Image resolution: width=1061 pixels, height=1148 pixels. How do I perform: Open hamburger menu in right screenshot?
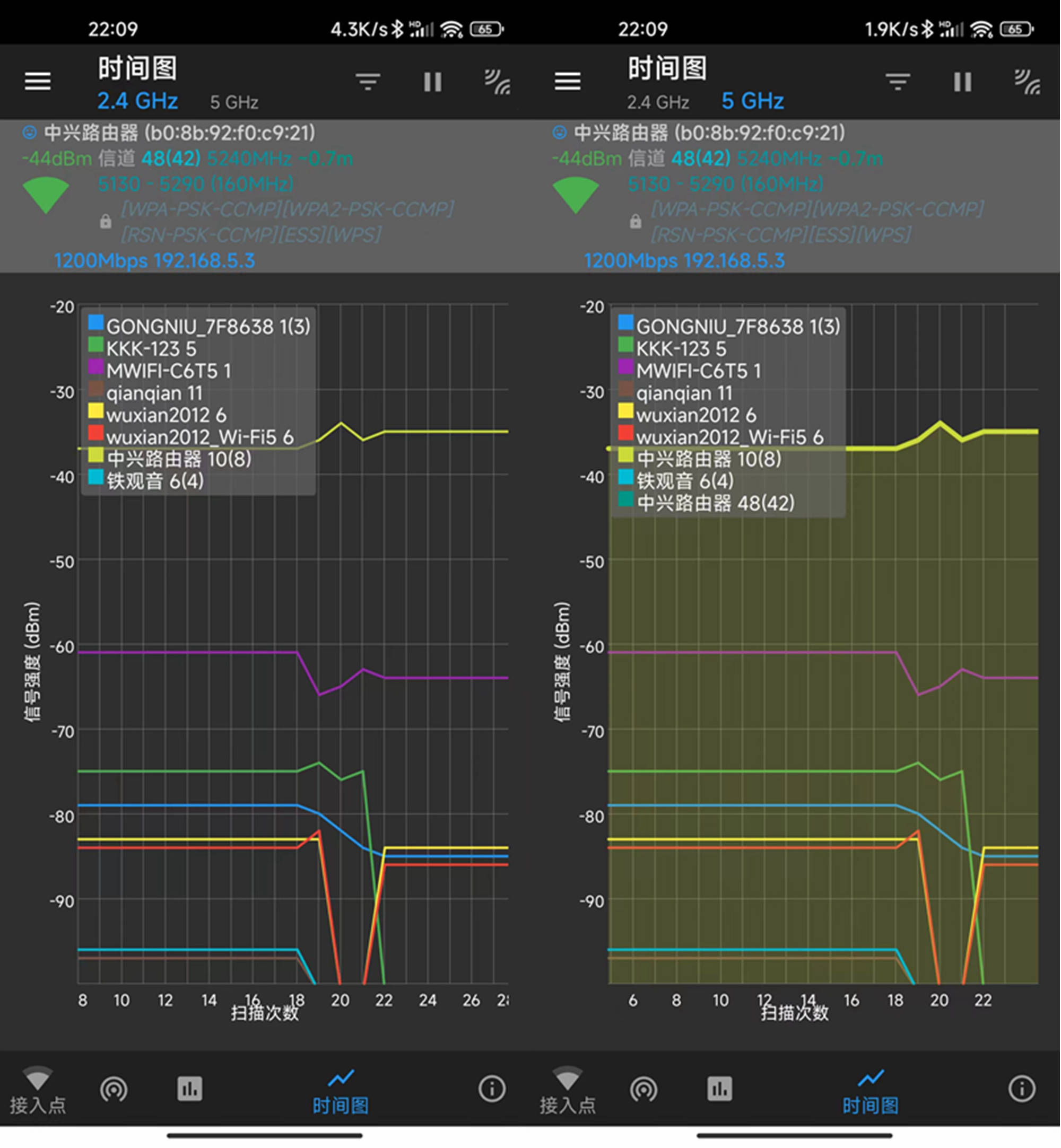point(567,81)
